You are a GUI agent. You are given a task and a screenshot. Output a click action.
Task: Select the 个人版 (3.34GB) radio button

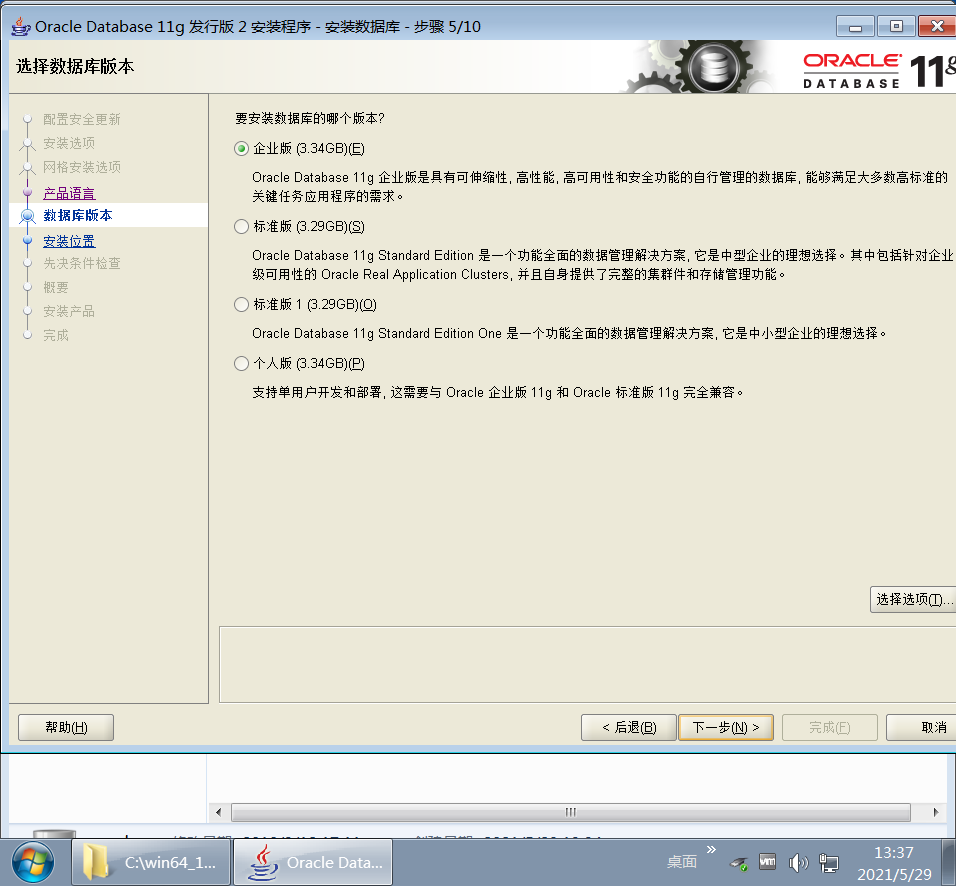click(241, 364)
